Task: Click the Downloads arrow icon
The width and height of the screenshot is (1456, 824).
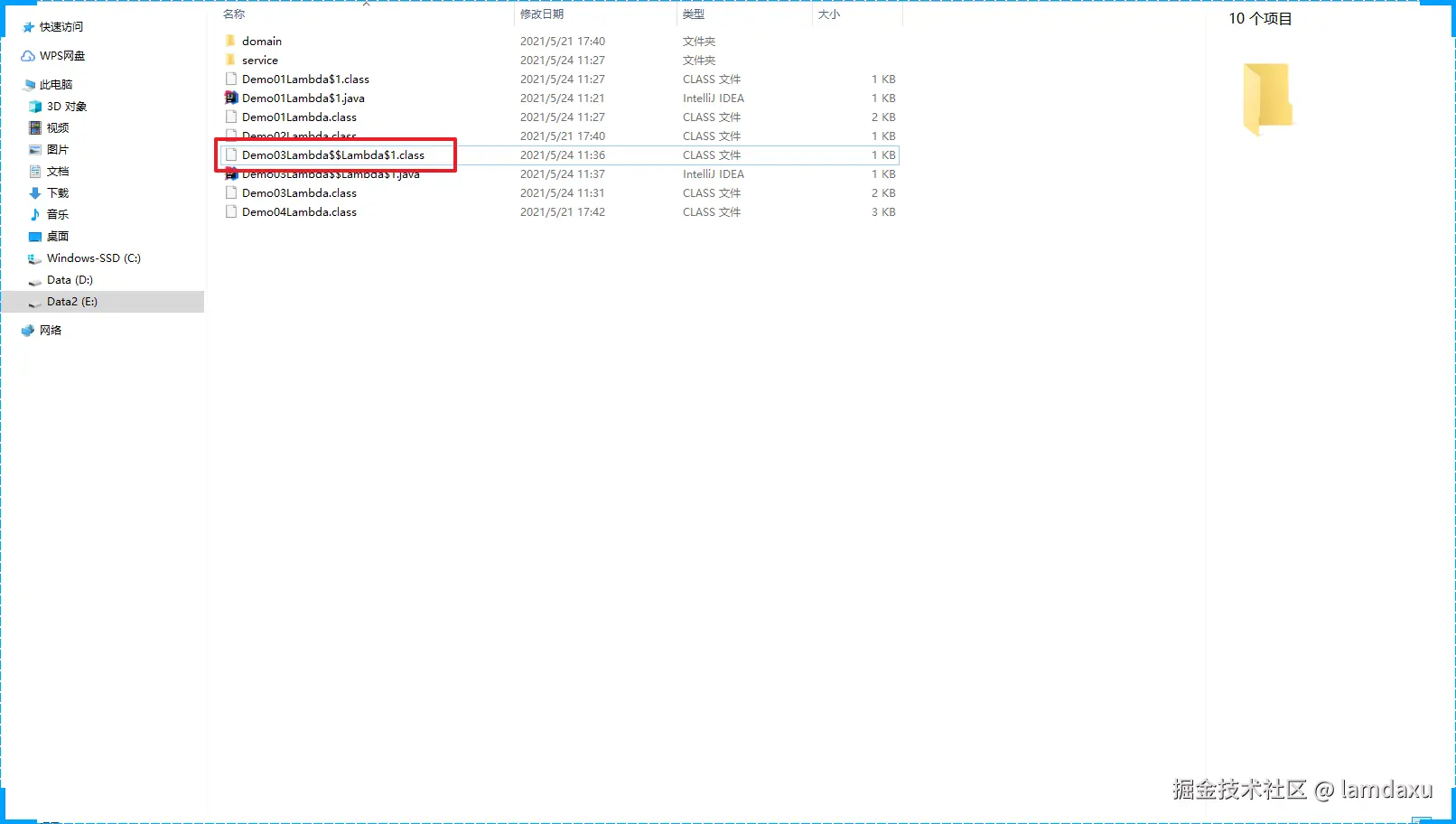Action: pyautogui.click(x=35, y=193)
